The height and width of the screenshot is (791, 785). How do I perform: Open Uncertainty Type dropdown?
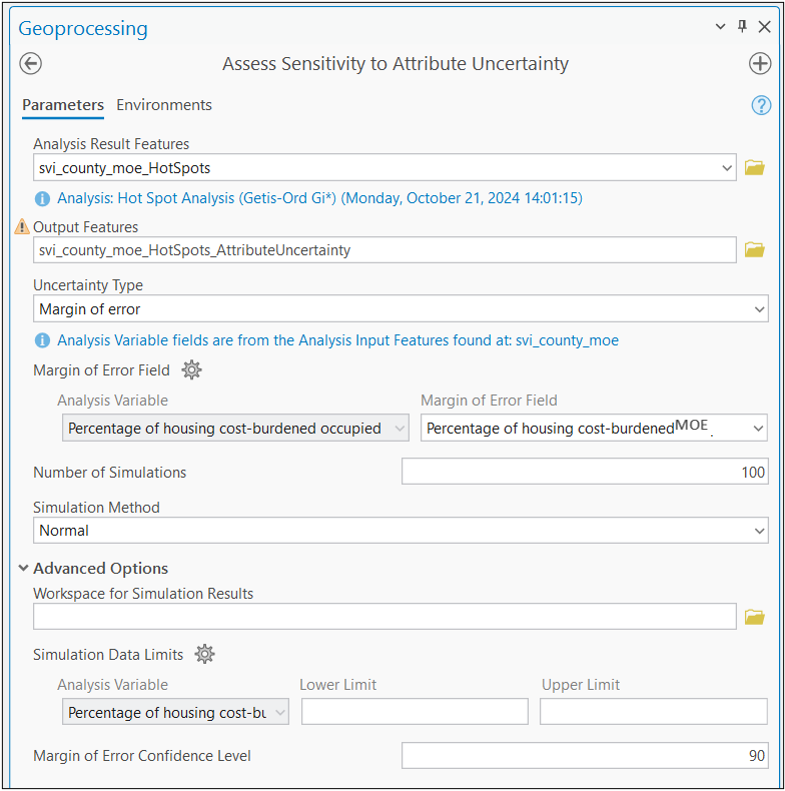point(759,309)
